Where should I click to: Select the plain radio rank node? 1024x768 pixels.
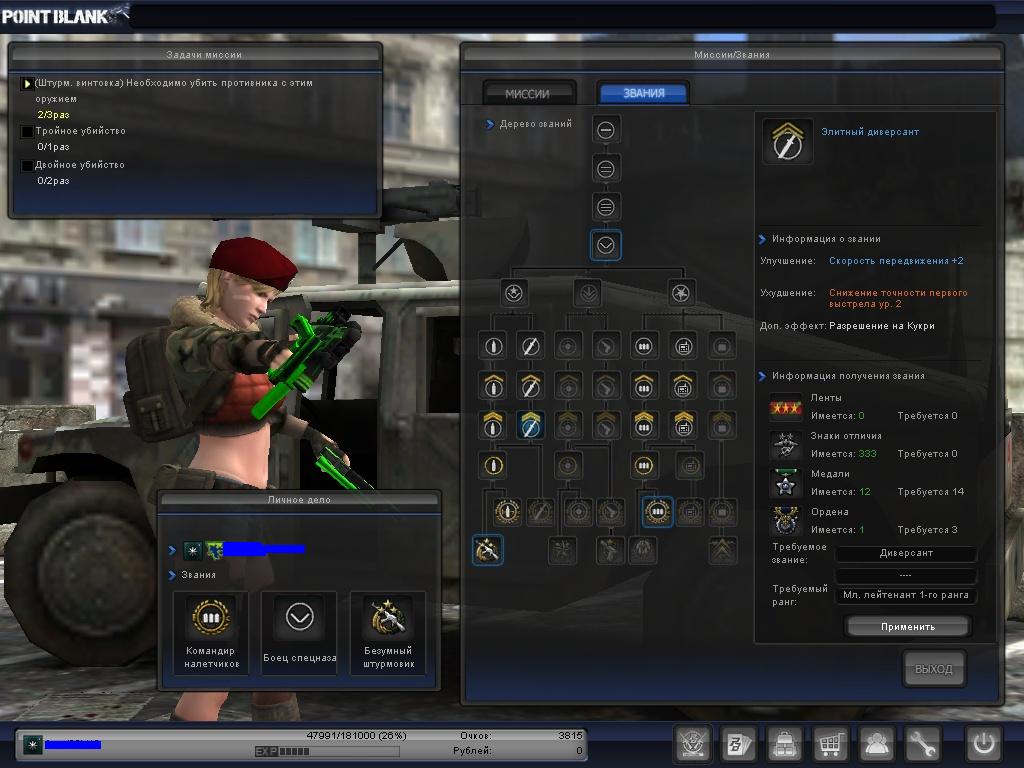pyautogui.click(x=683, y=346)
